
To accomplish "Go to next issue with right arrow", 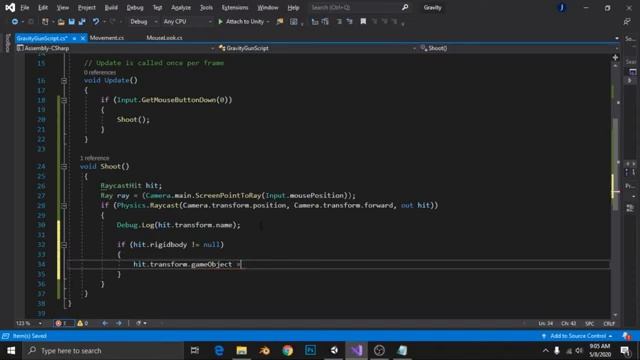I will pyautogui.click(x=119, y=323).
